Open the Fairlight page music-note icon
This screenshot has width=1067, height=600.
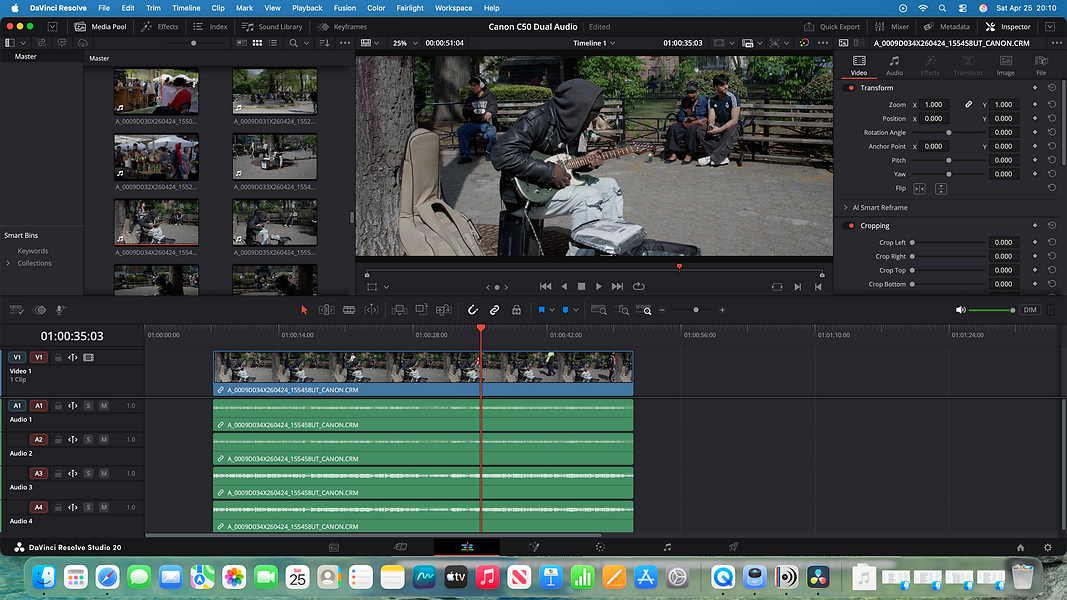click(x=667, y=547)
